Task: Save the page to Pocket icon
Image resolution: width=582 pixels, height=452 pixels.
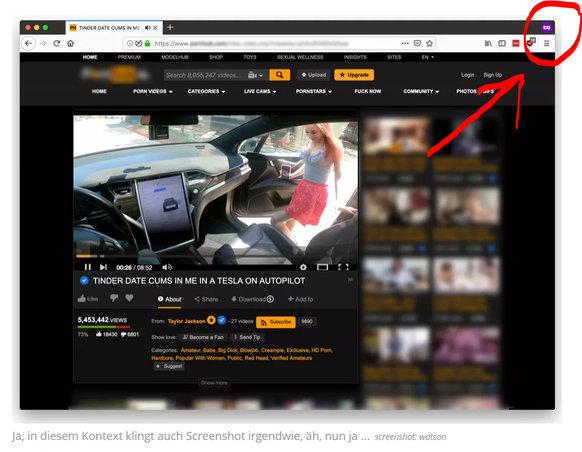Action: pyautogui.click(x=417, y=43)
